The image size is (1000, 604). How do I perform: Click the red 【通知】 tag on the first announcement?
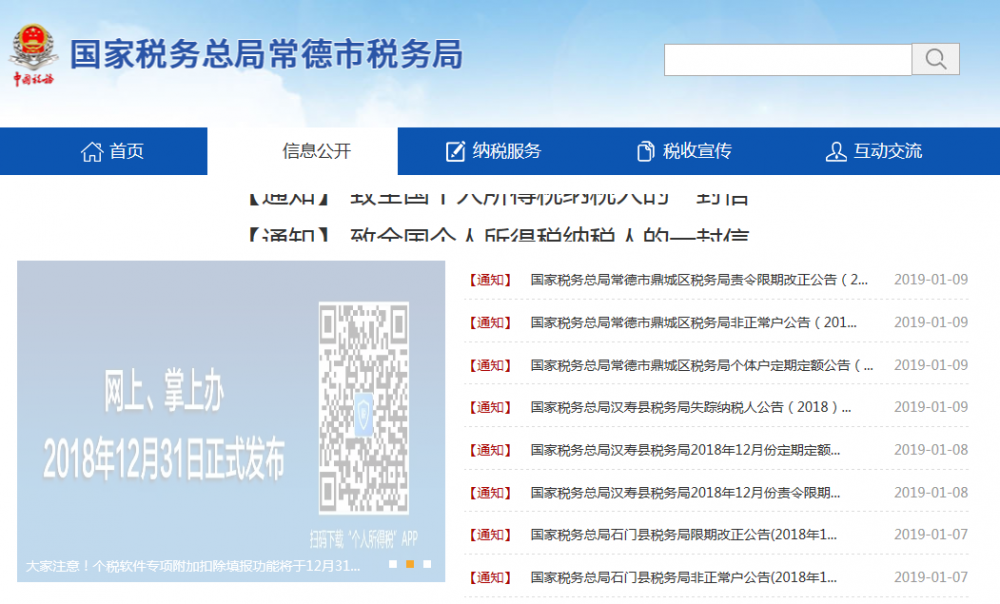tap(489, 280)
